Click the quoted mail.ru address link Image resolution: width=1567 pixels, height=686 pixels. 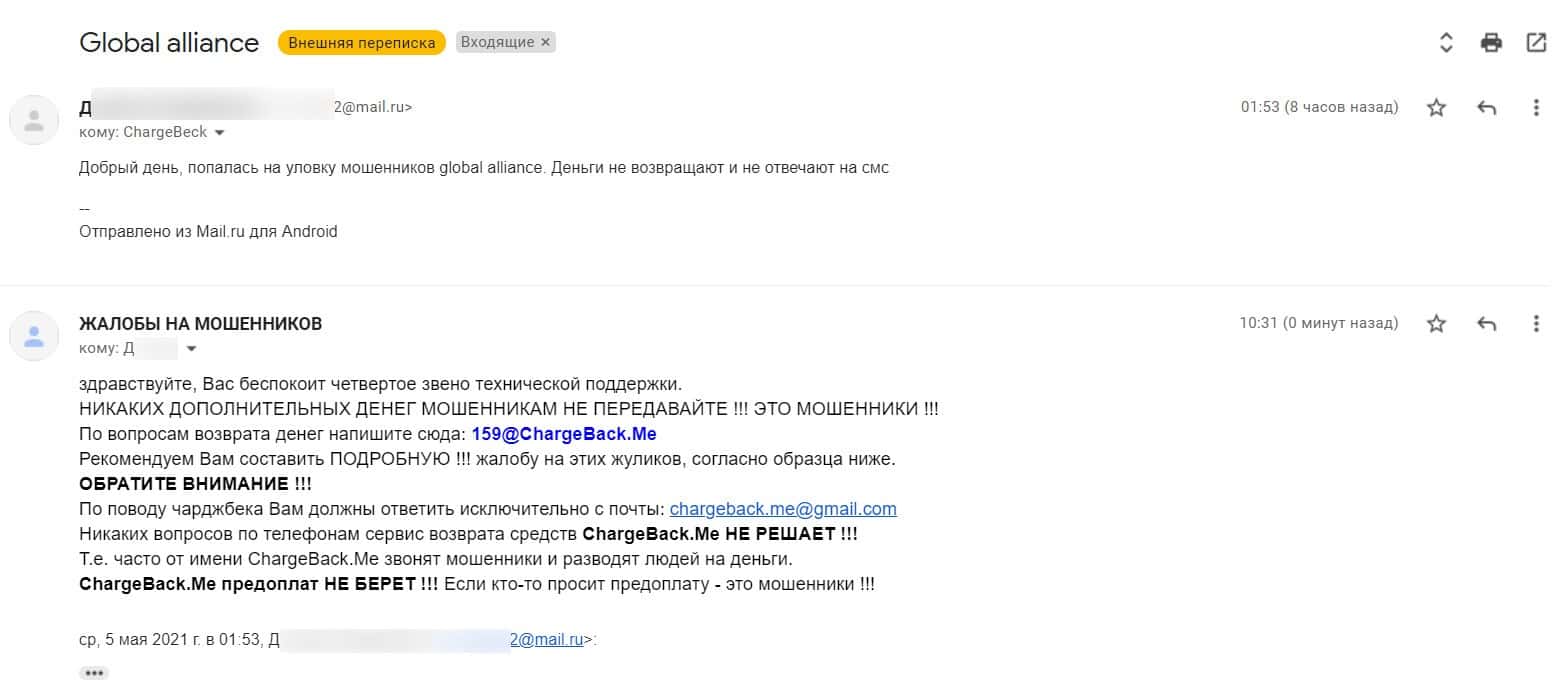(x=546, y=641)
